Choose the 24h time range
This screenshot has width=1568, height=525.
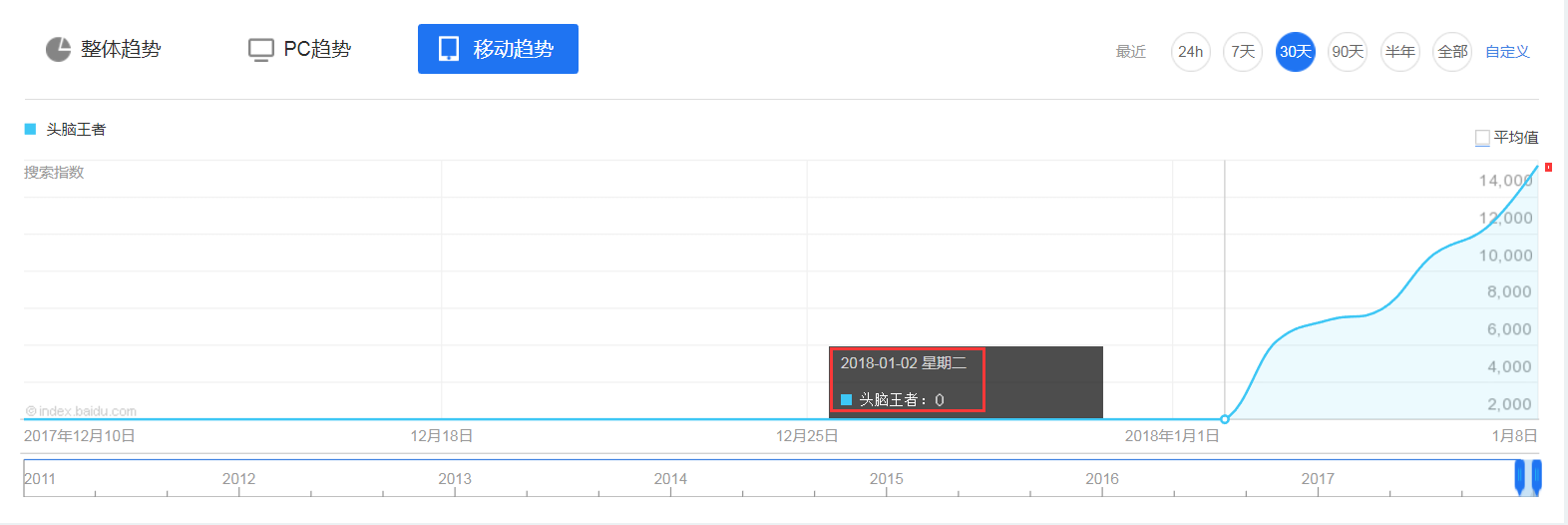coord(1191,52)
